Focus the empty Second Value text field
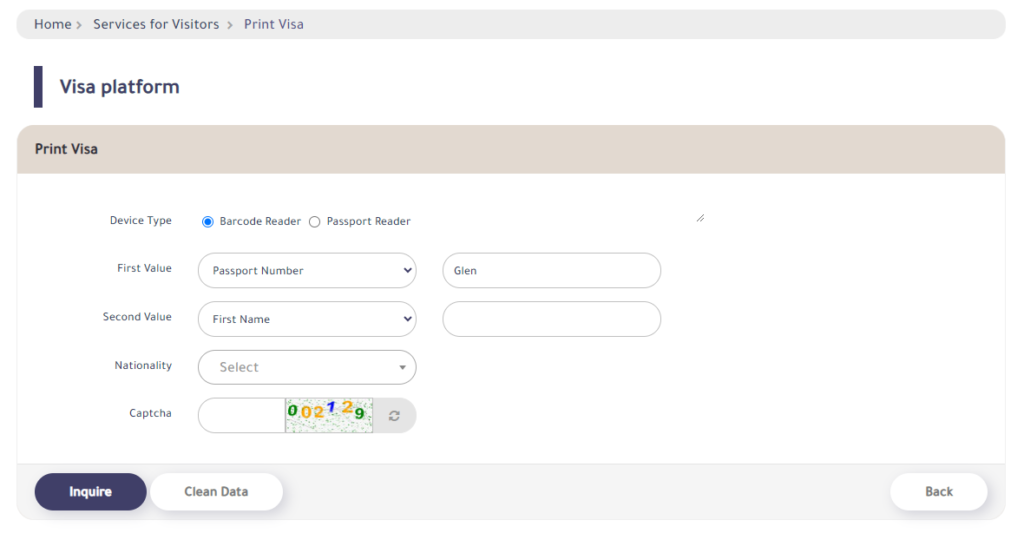Viewport: 1024px width, 540px height. click(552, 319)
